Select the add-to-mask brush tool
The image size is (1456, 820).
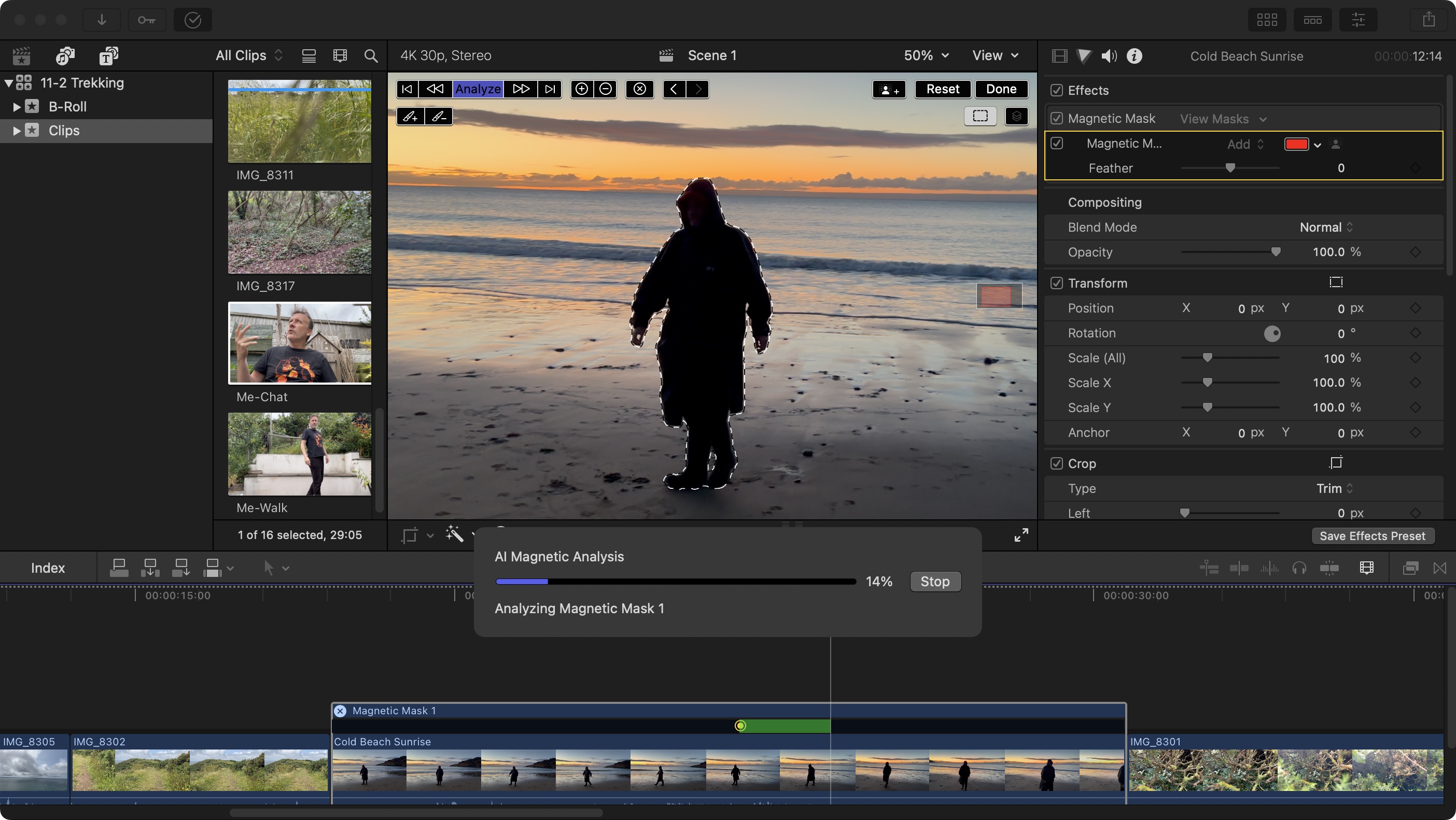click(x=410, y=117)
